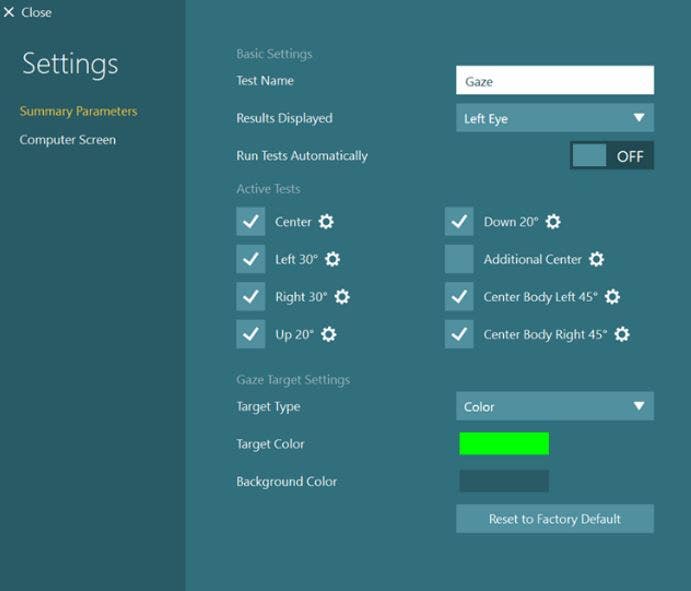This screenshot has width=691, height=591.
Task: Switch to Computer Screen settings
Action: click(x=67, y=140)
